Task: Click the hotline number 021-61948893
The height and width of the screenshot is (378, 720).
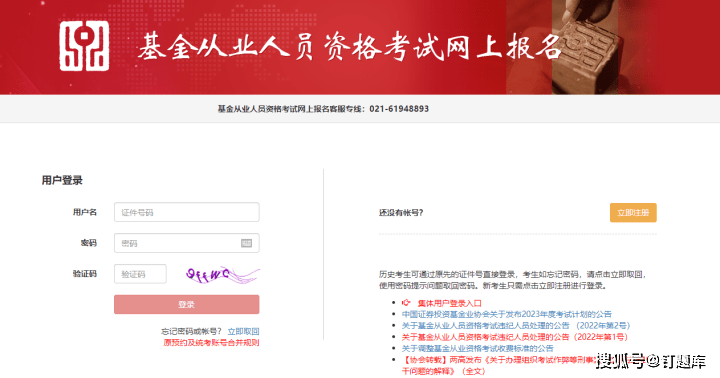Action: pyautogui.click(x=399, y=109)
